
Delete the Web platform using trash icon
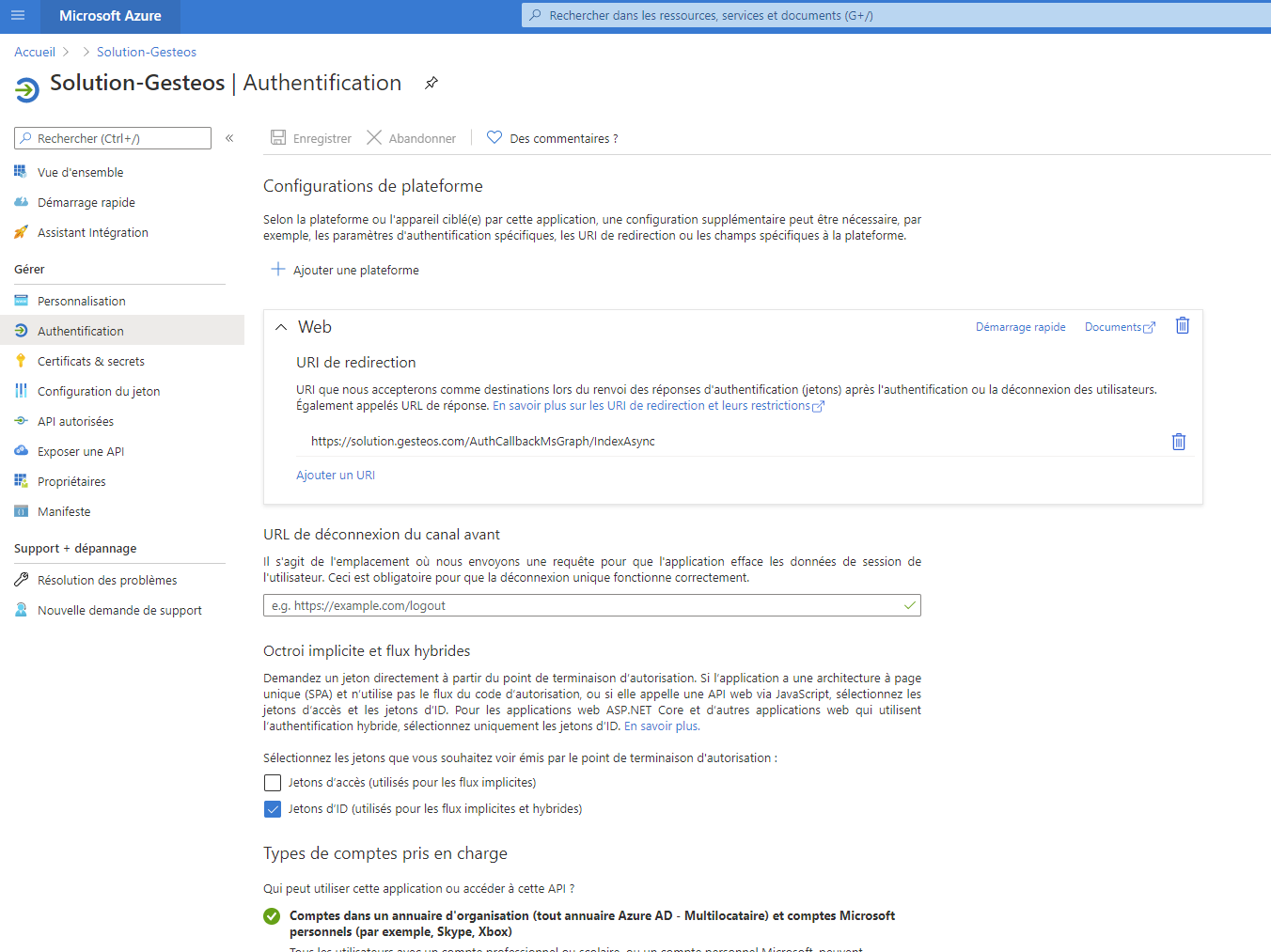1183,326
